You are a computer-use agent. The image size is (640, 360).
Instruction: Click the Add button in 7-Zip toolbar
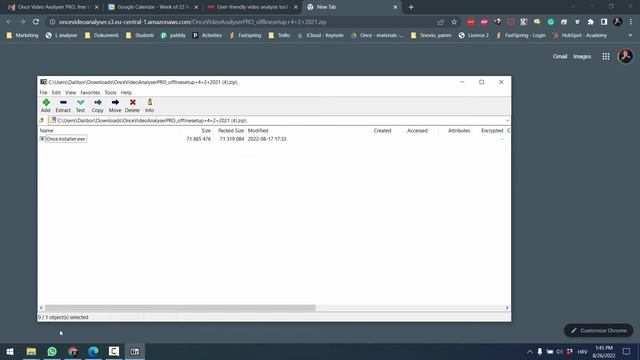(46, 105)
